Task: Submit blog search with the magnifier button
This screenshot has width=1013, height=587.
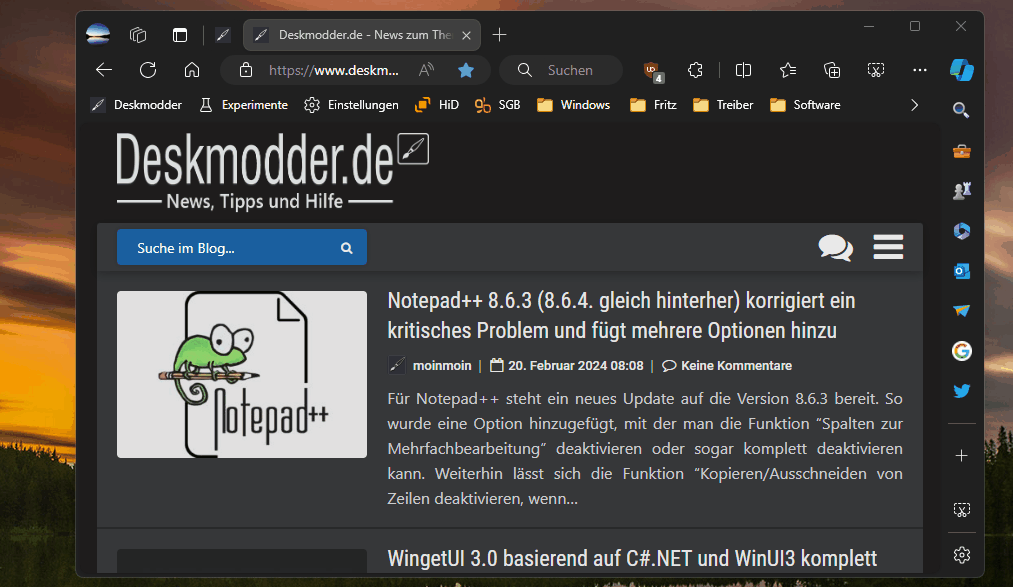Action: [x=347, y=248]
